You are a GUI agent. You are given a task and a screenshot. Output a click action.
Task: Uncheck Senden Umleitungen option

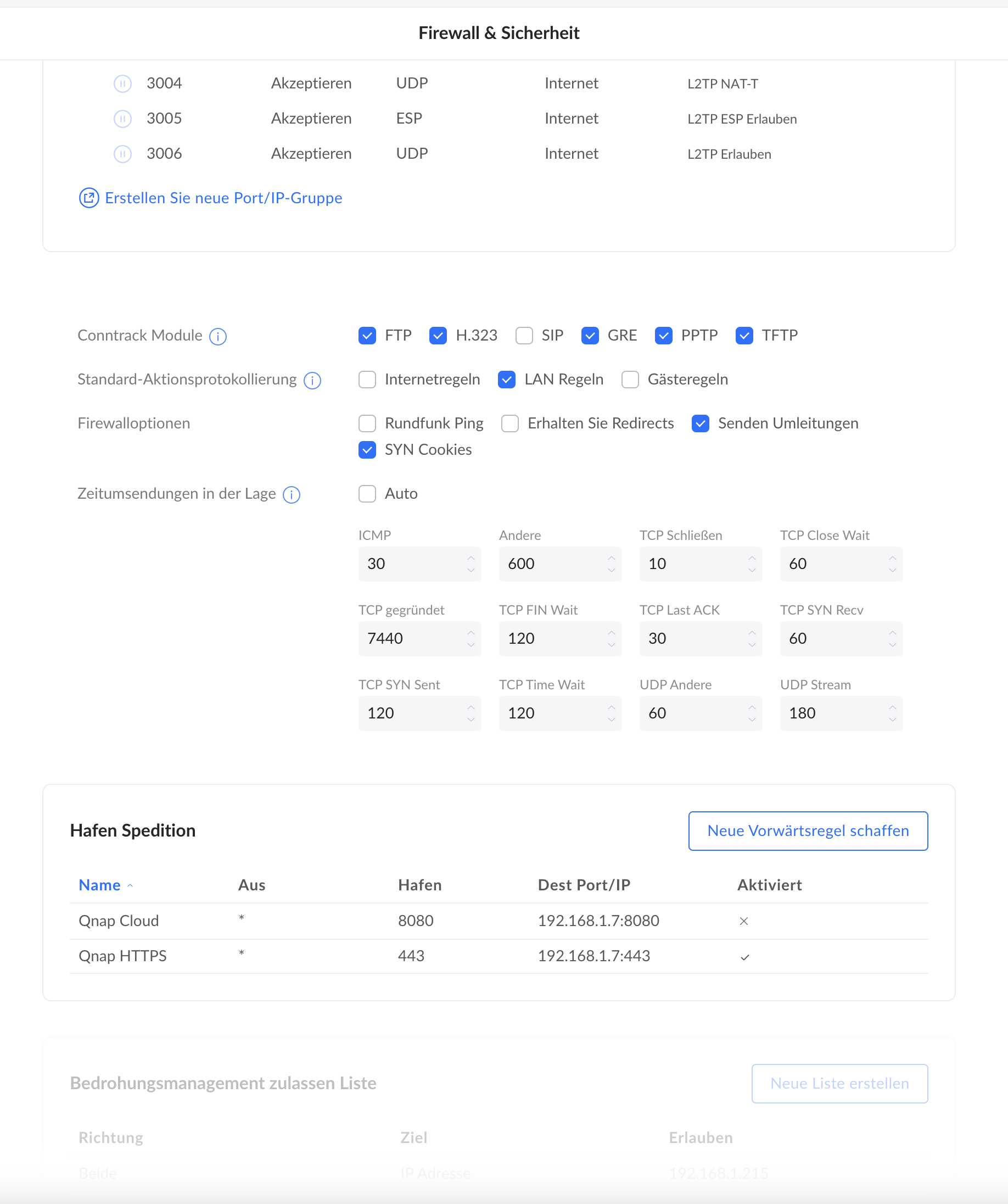(x=700, y=423)
